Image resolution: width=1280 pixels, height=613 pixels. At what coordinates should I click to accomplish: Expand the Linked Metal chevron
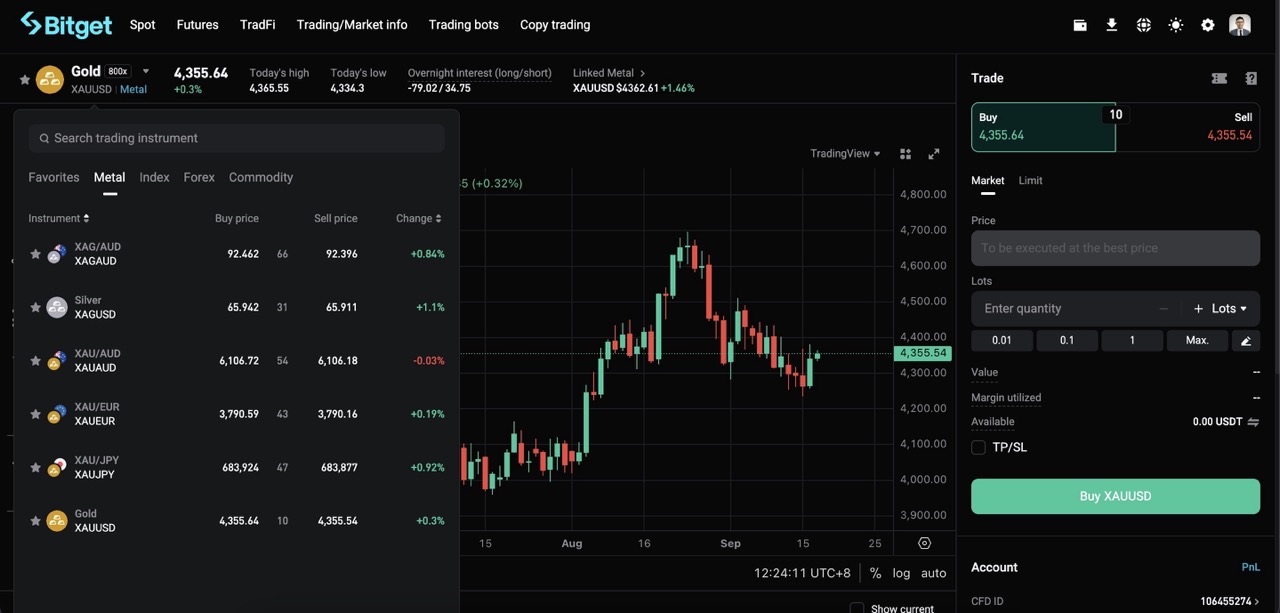coord(642,73)
